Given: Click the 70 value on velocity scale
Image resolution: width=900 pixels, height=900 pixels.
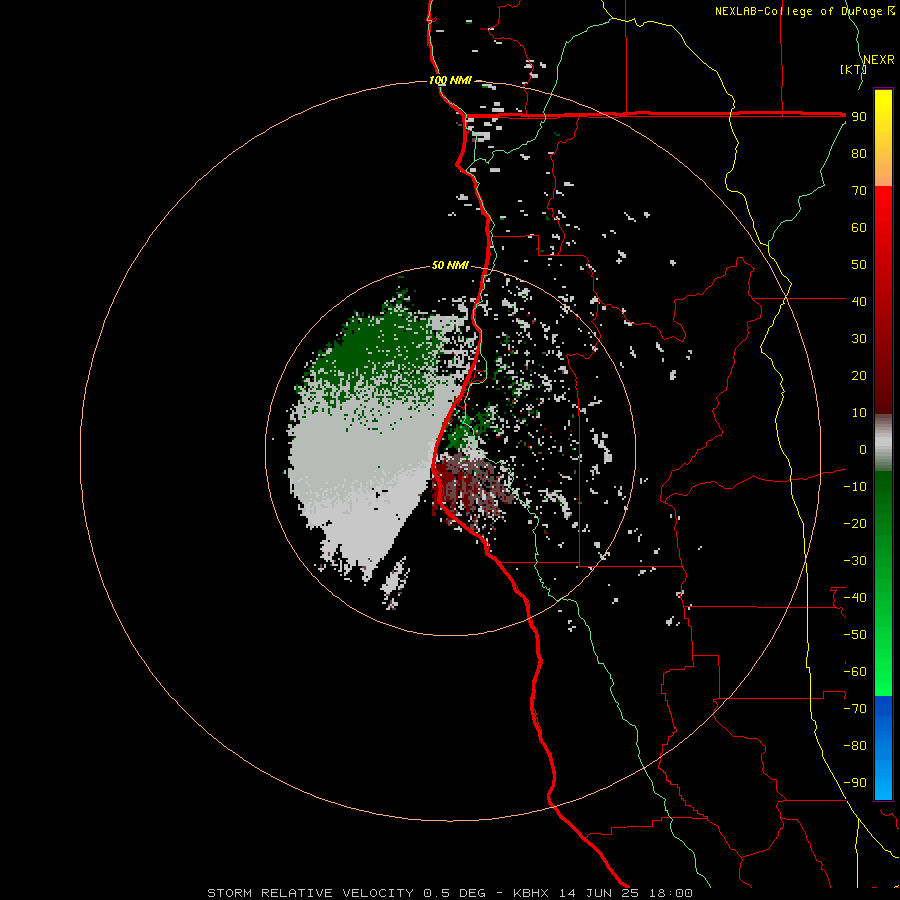Looking at the screenshot, I should coord(859,191).
